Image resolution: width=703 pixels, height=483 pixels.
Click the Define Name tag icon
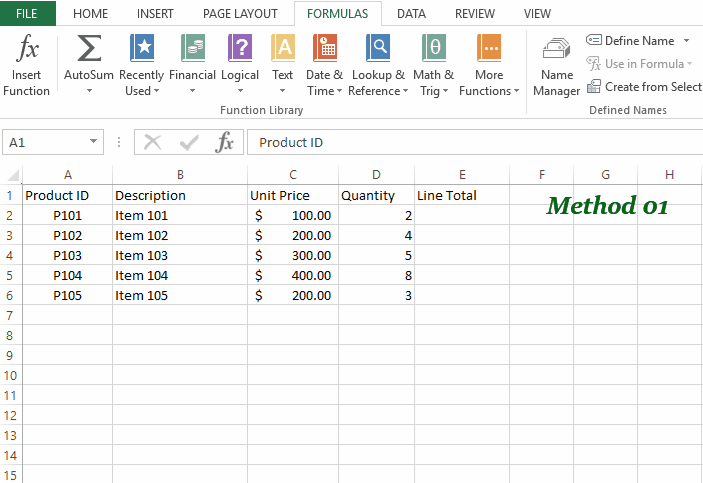point(594,40)
